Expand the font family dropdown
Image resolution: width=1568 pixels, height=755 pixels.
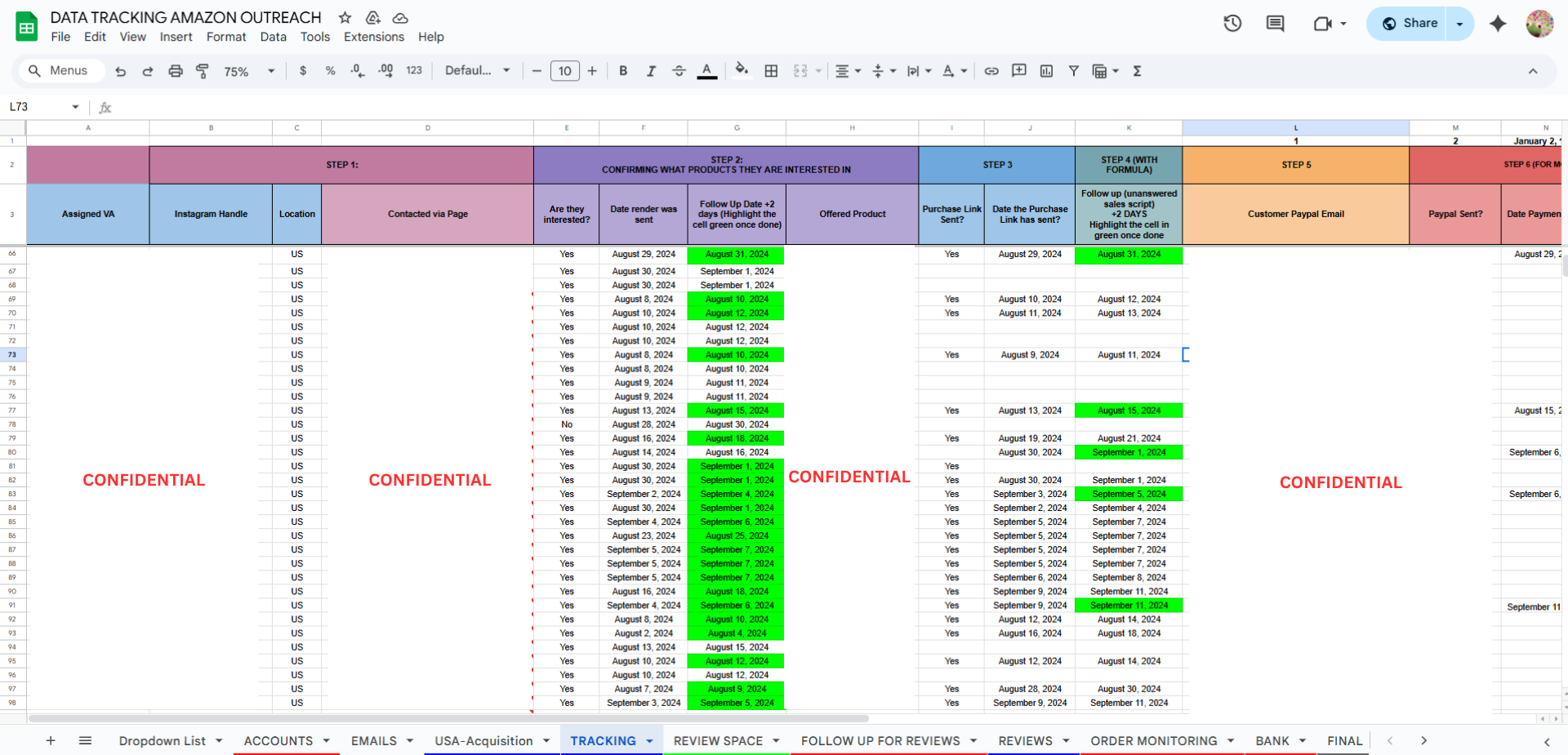478,71
